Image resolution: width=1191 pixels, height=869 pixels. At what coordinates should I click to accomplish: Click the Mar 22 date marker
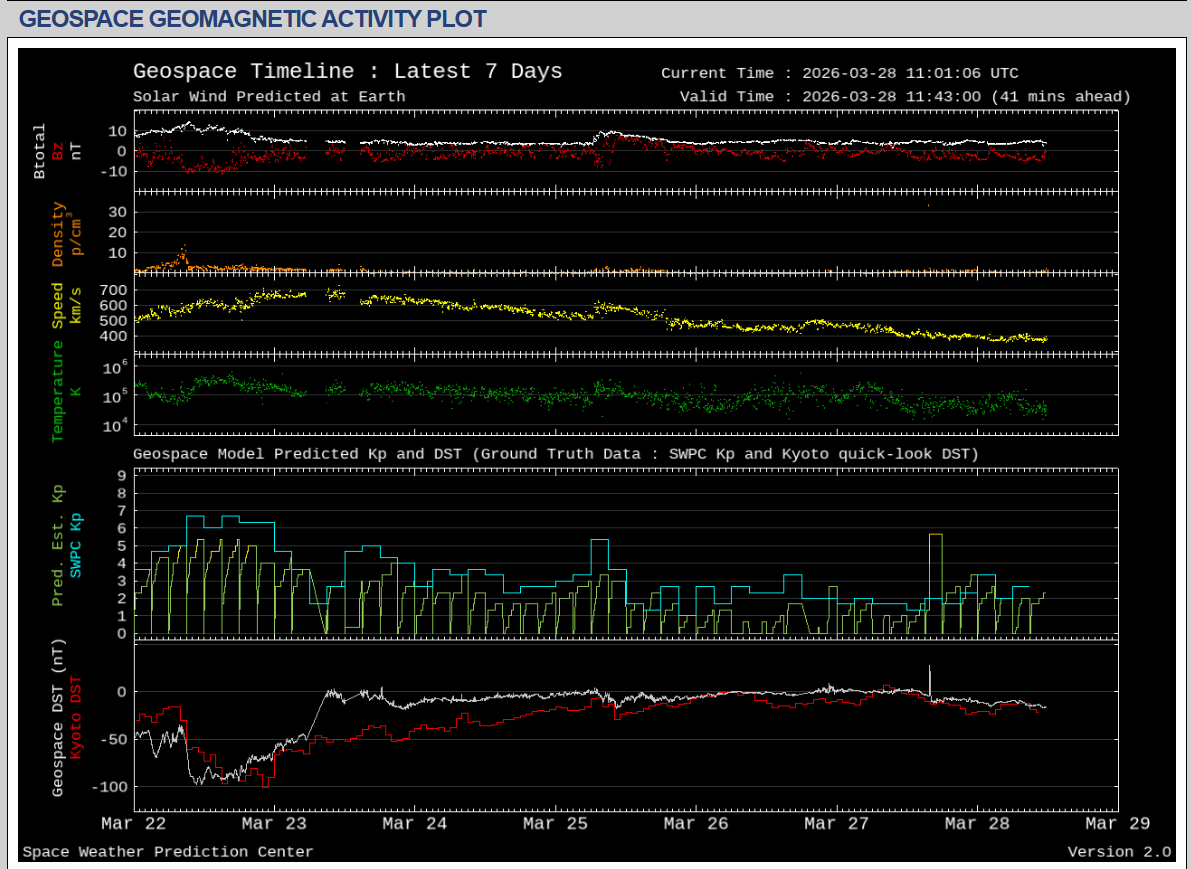pyautogui.click(x=134, y=824)
